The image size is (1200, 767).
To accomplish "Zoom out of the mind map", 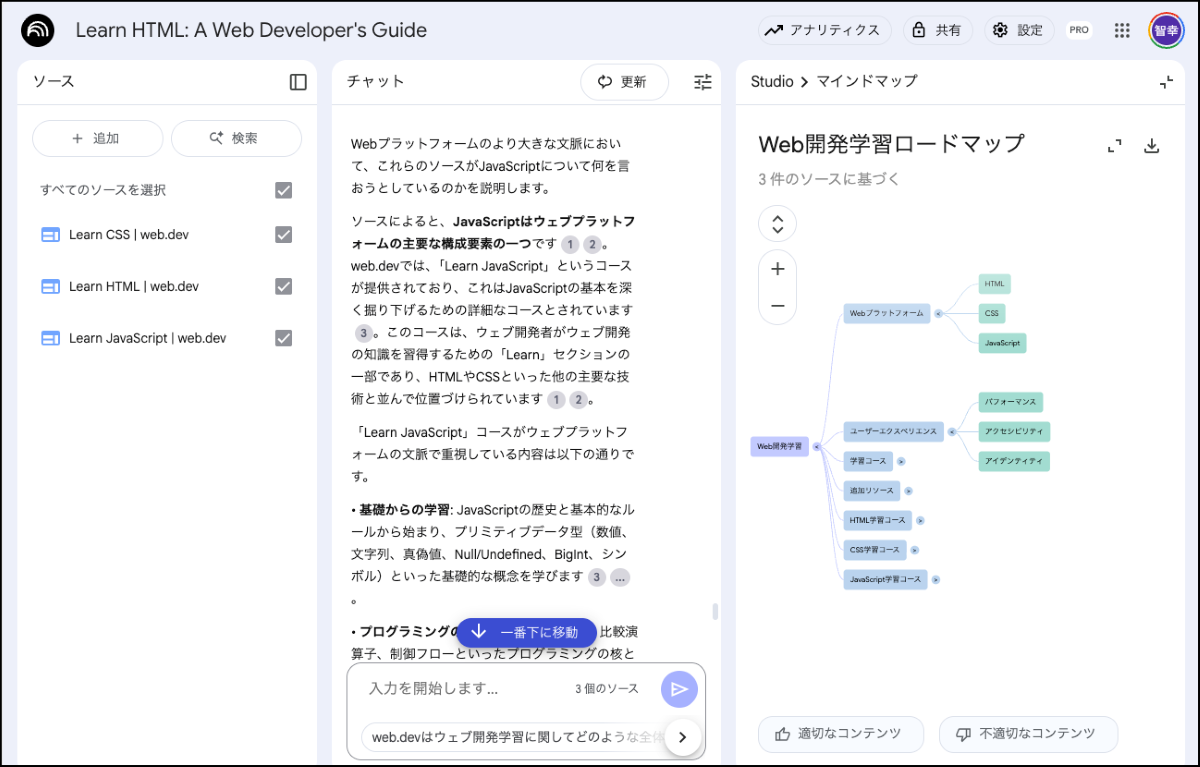I will pyautogui.click(x=778, y=306).
